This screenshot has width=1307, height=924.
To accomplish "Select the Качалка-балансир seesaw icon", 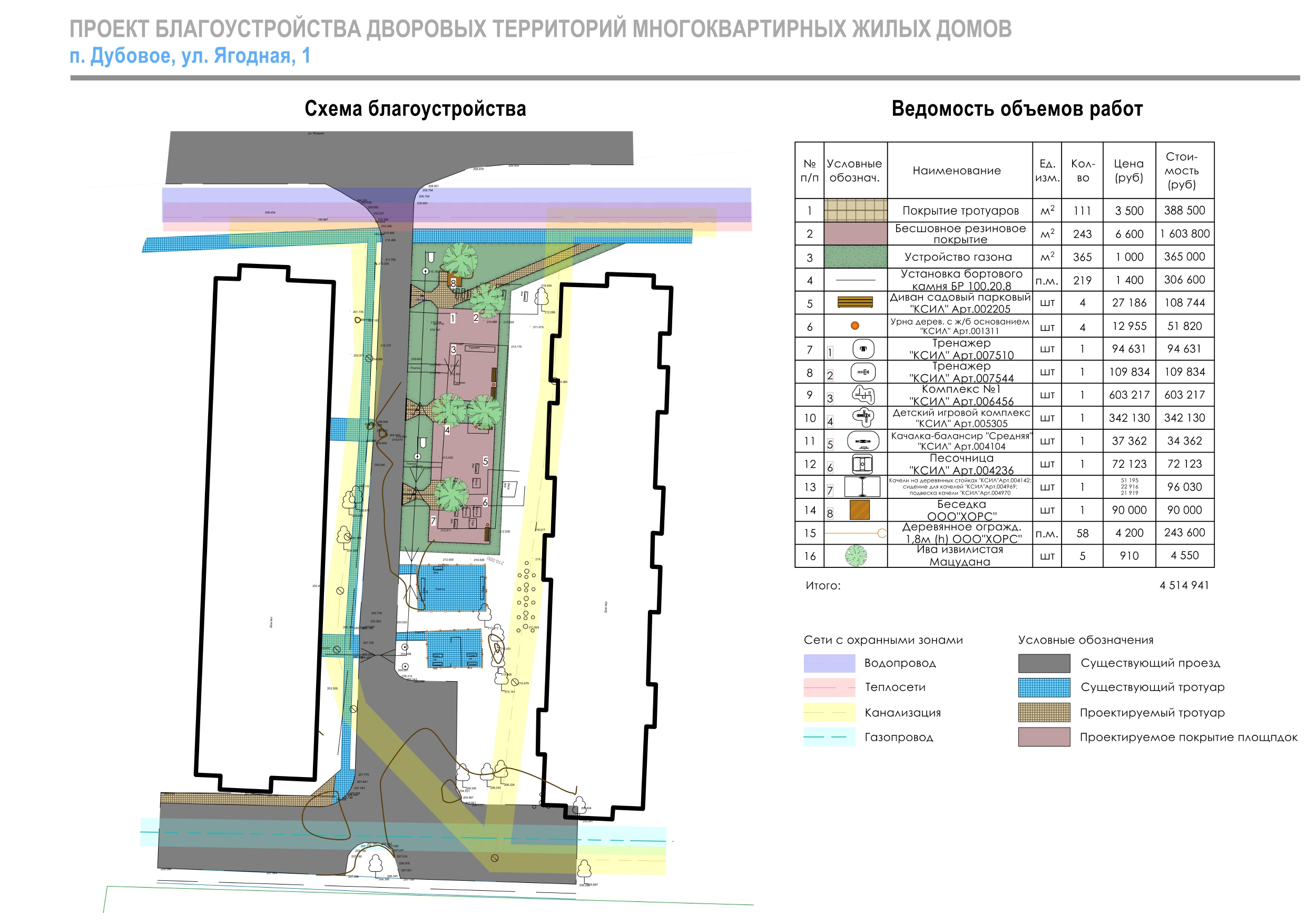I will pyautogui.click(x=863, y=440).
